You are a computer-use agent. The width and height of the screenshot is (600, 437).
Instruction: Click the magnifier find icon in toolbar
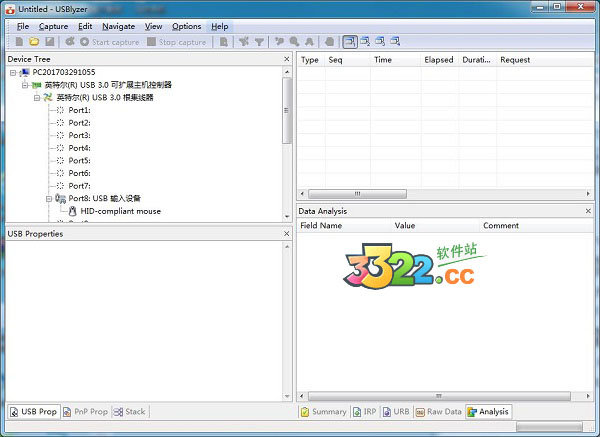coord(294,42)
